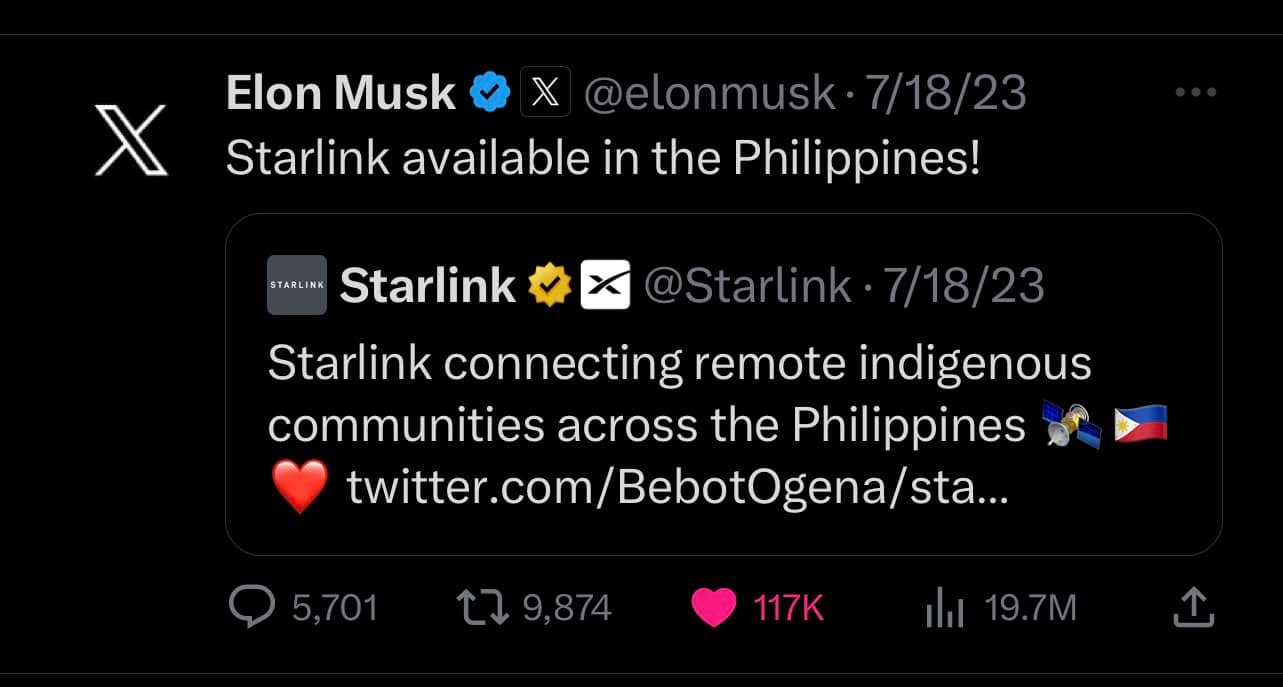Unlike the tweet using the pink heart
This screenshot has height=687, width=1283.
(714, 608)
